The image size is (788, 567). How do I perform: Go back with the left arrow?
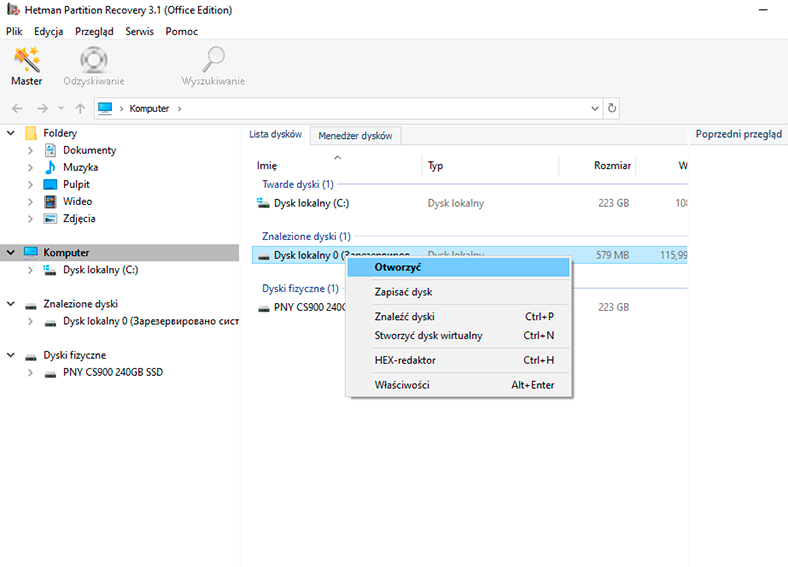17,108
